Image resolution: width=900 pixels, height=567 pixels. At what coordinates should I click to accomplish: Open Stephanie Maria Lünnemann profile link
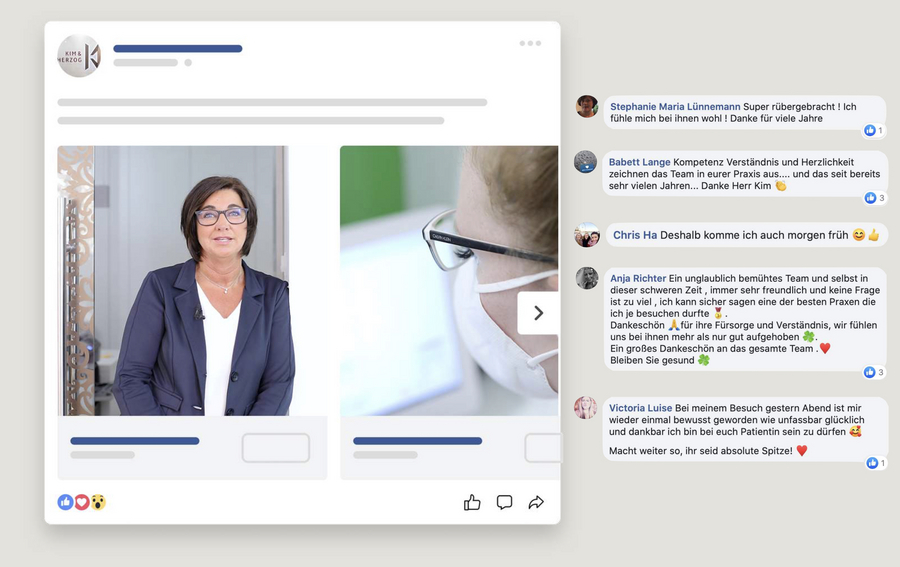[x=675, y=107]
